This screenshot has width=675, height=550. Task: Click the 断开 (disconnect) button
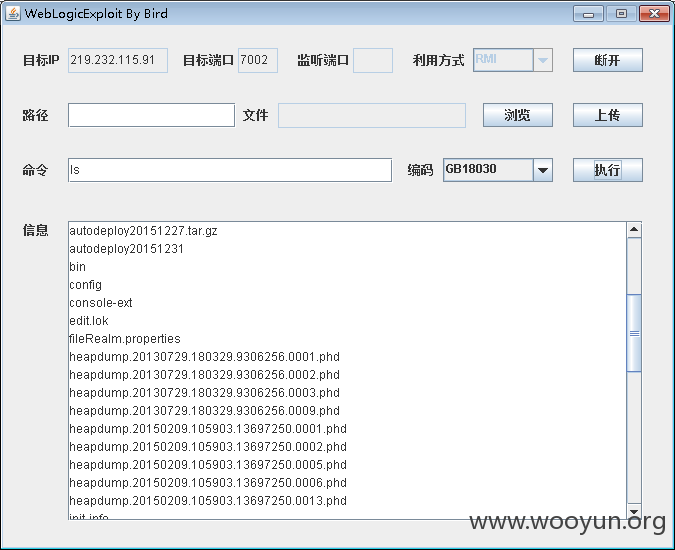tap(607, 60)
